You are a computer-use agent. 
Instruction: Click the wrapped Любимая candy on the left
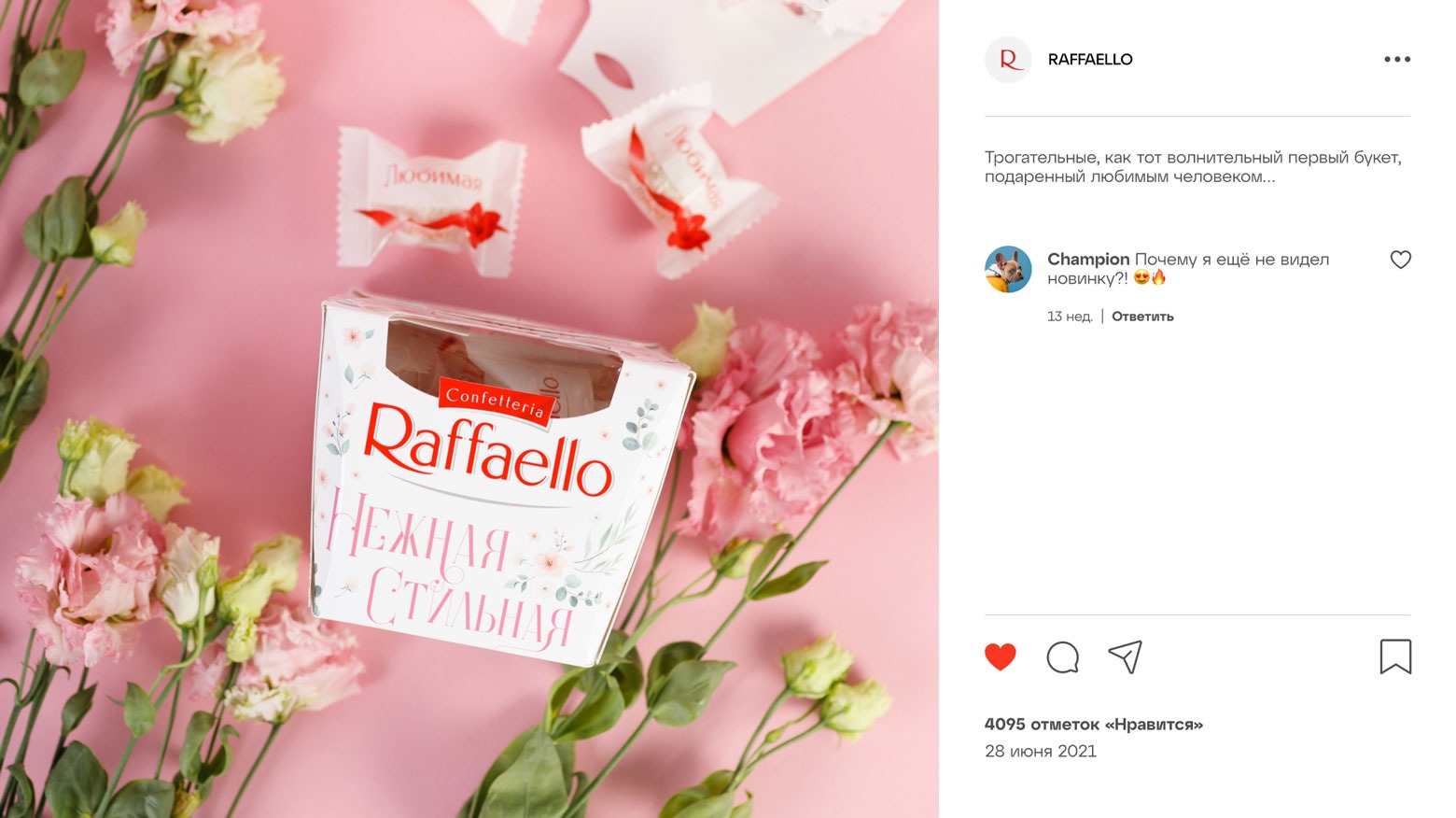pyautogui.click(x=431, y=203)
